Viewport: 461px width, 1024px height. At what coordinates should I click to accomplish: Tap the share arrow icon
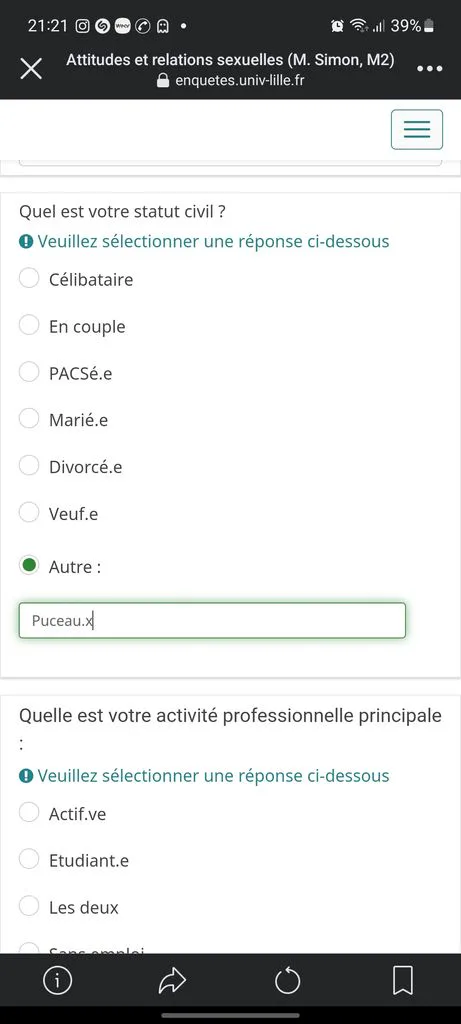click(172, 980)
